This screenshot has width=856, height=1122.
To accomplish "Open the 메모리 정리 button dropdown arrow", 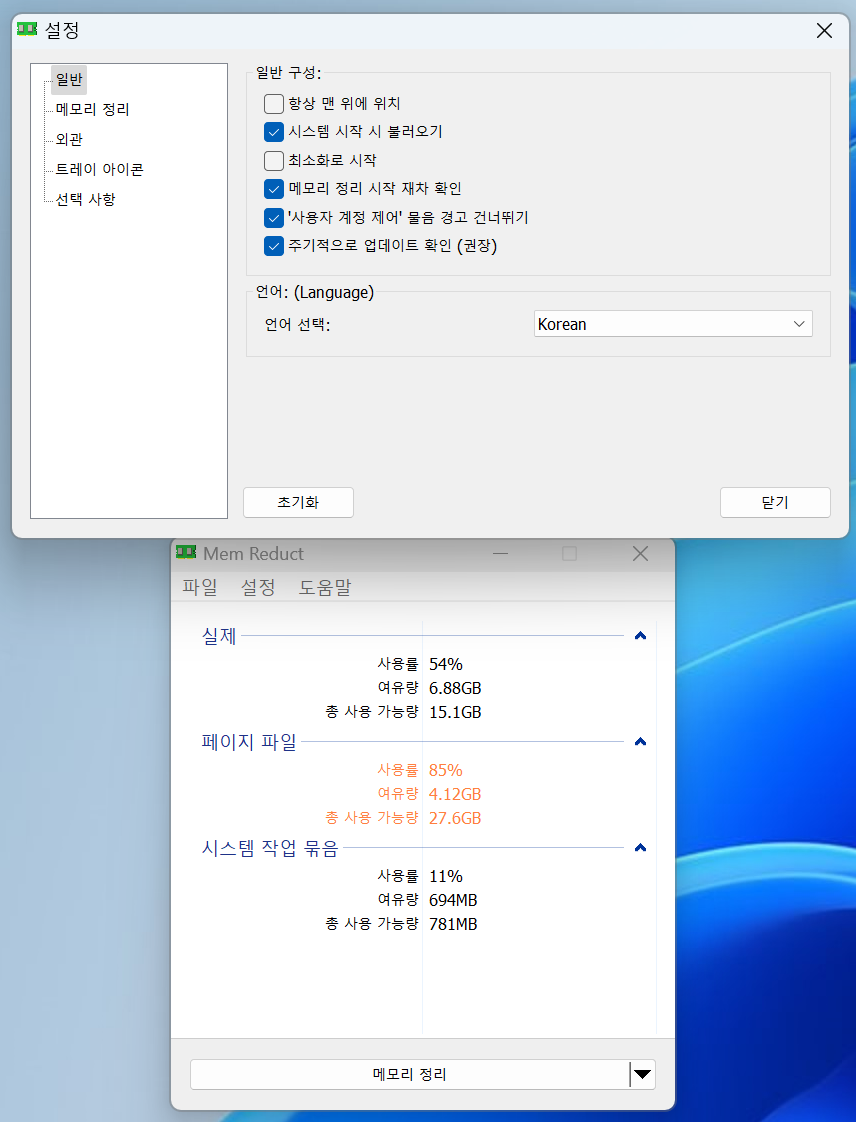I will coord(643,1074).
